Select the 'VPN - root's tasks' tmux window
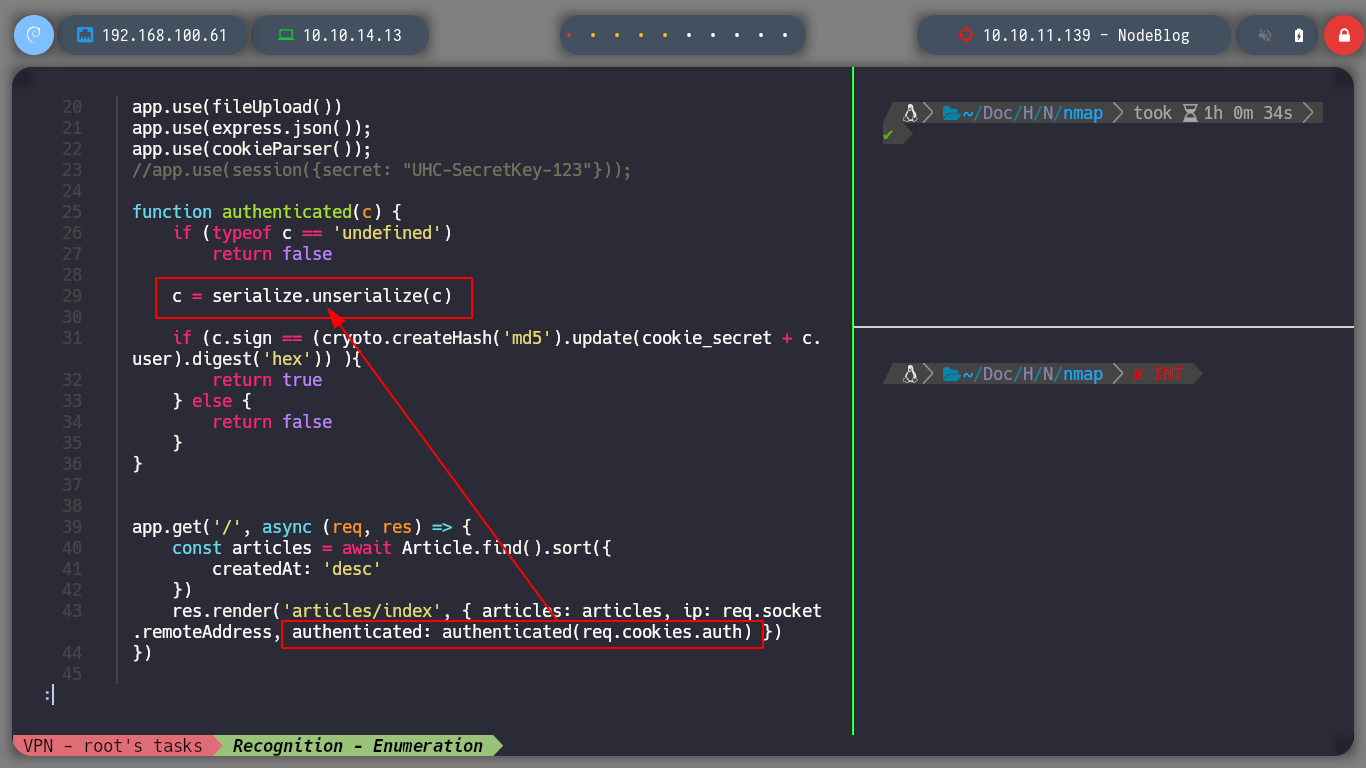1366x768 pixels. 113,746
